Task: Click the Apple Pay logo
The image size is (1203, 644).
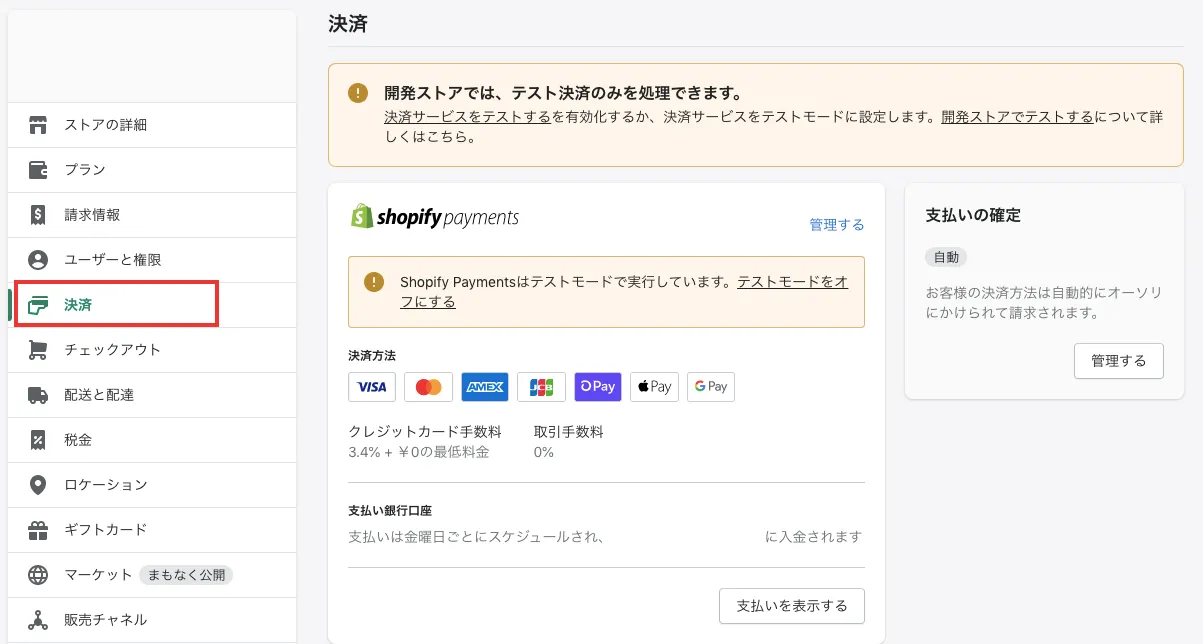Action: tap(654, 387)
